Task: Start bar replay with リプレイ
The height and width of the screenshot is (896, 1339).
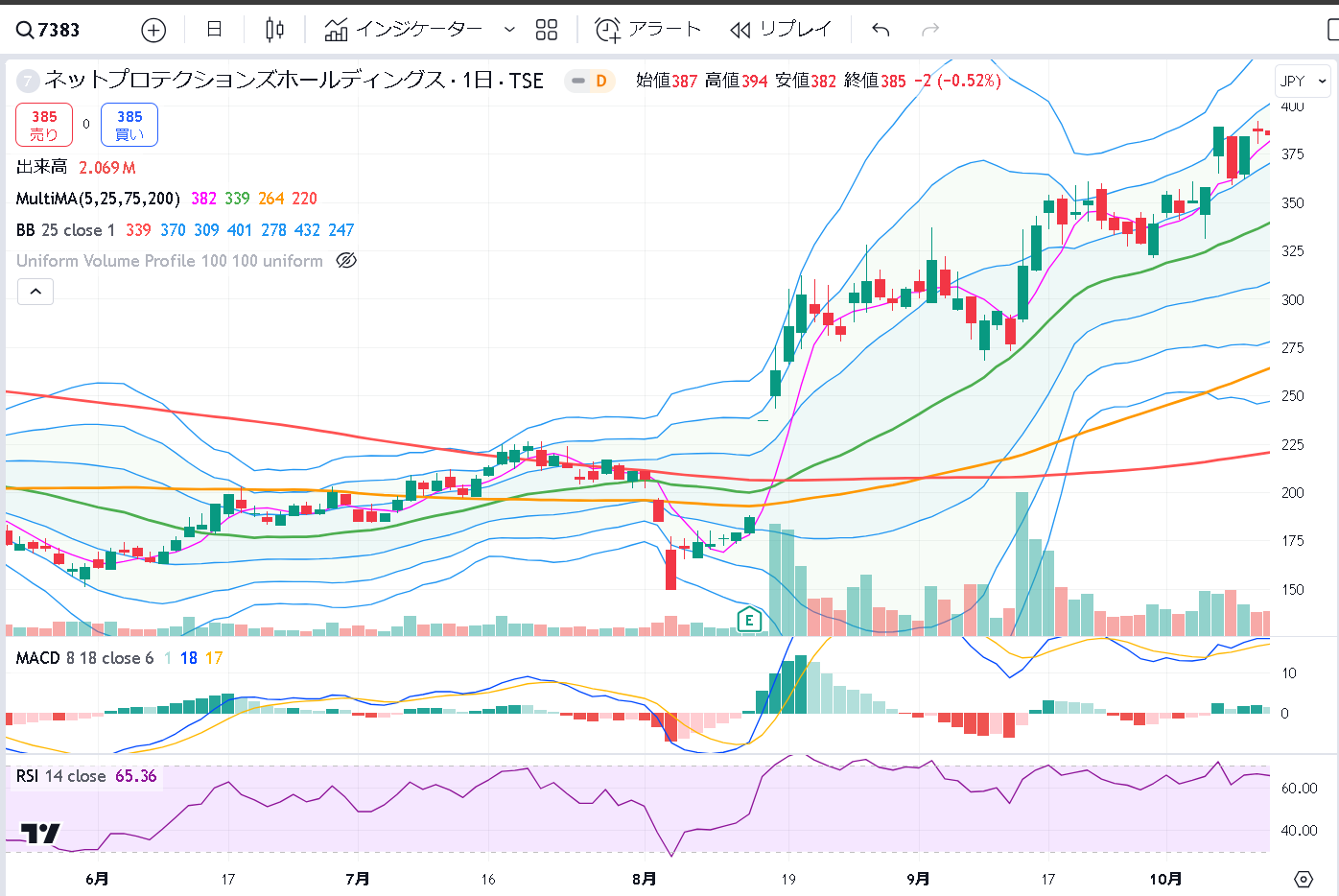Action: [781, 30]
